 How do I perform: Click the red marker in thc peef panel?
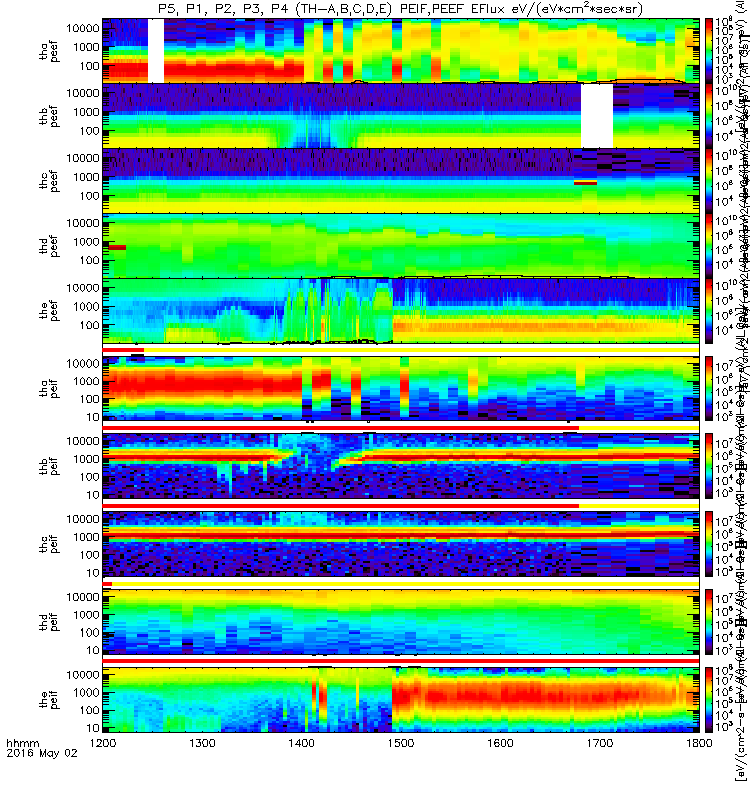pyautogui.click(x=585, y=182)
